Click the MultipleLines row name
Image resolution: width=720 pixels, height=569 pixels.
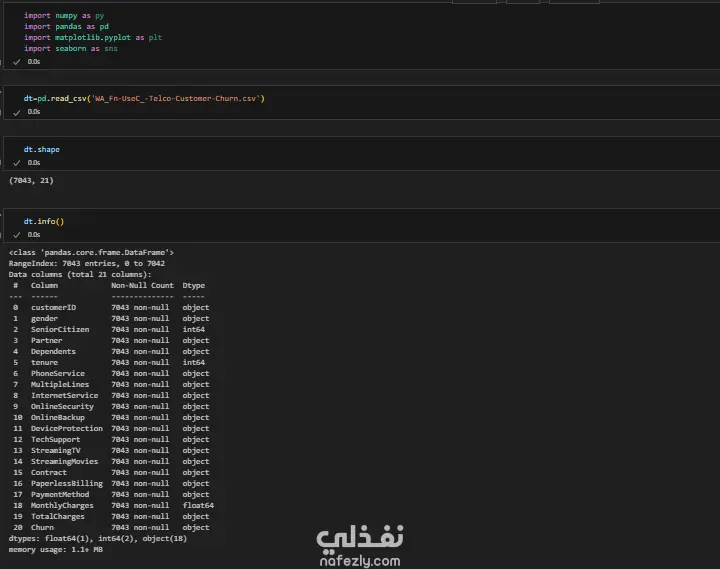[x=60, y=385]
